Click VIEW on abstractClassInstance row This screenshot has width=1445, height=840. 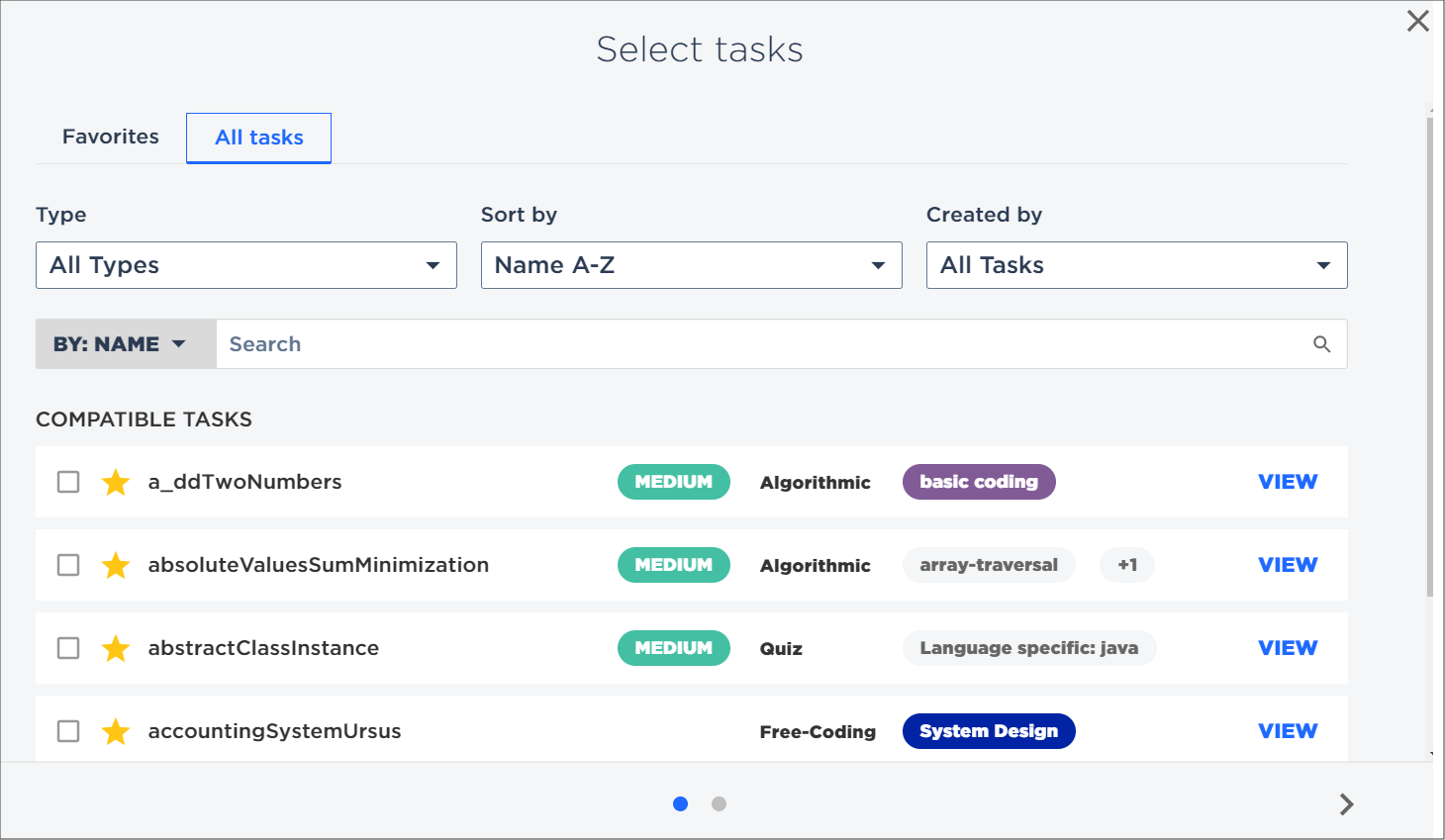tap(1288, 648)
